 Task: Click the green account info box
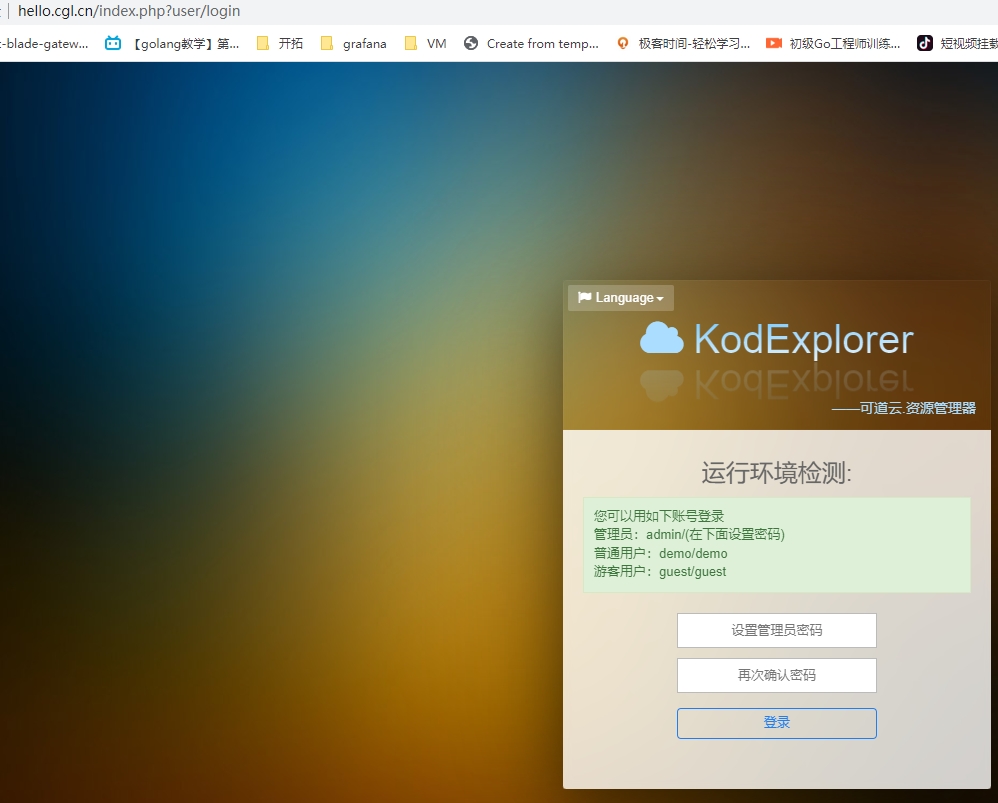pyautogui.click(x=776, y=545)
